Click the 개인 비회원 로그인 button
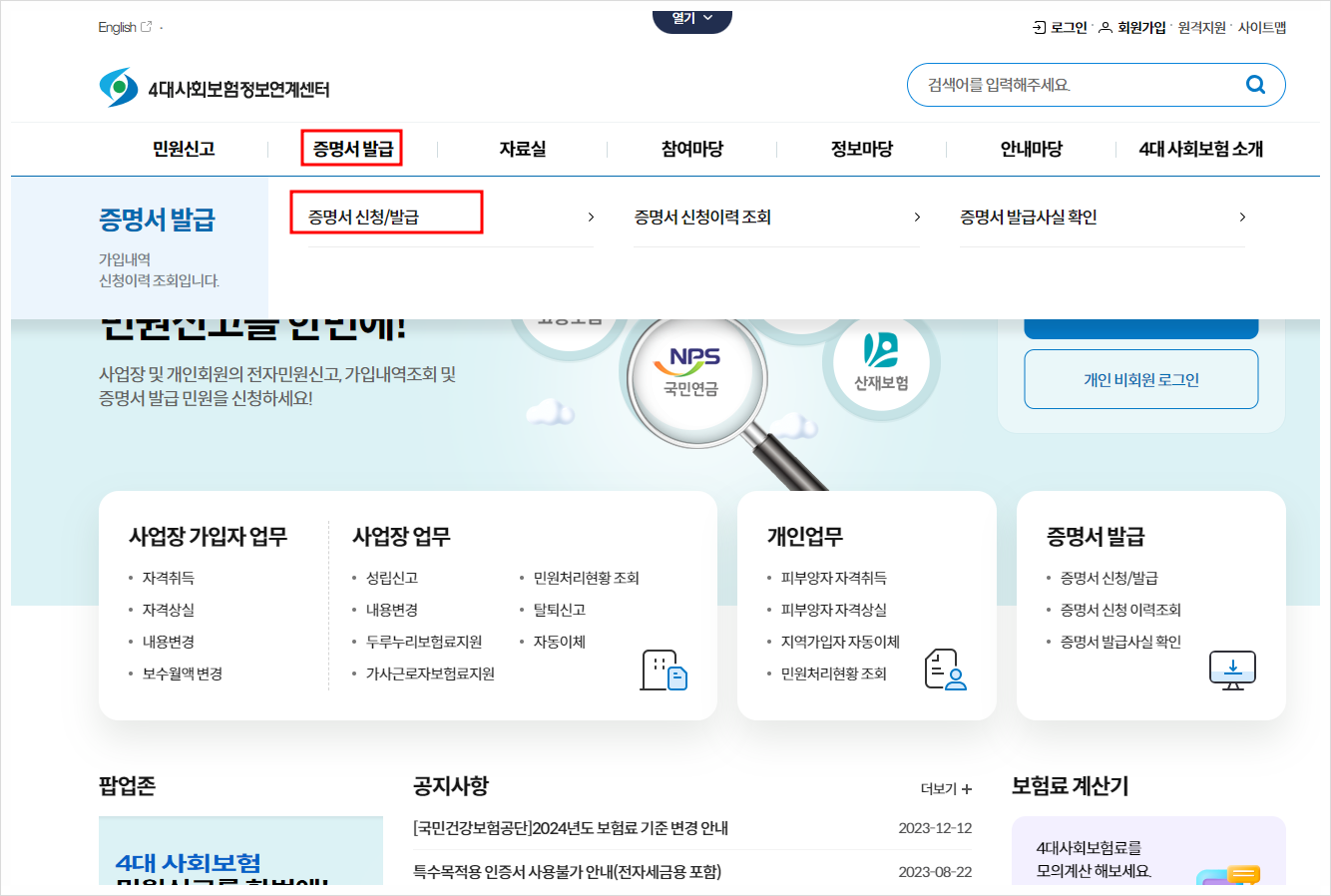The image size is (1331, 896). click(x=1140, y=379)
